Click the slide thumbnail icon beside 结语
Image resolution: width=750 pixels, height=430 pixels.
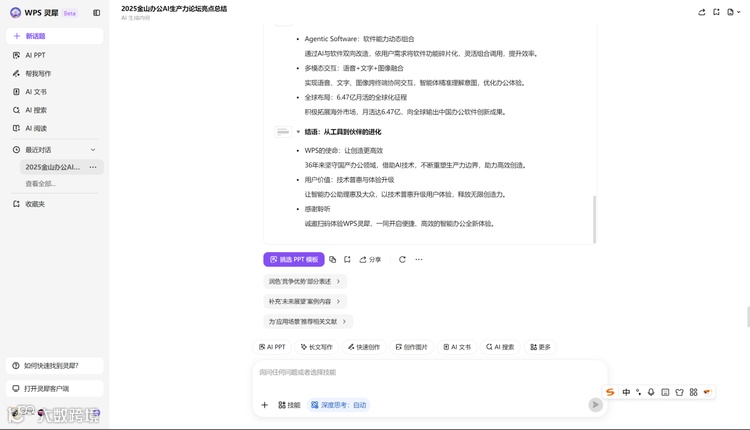click(283, 132)
